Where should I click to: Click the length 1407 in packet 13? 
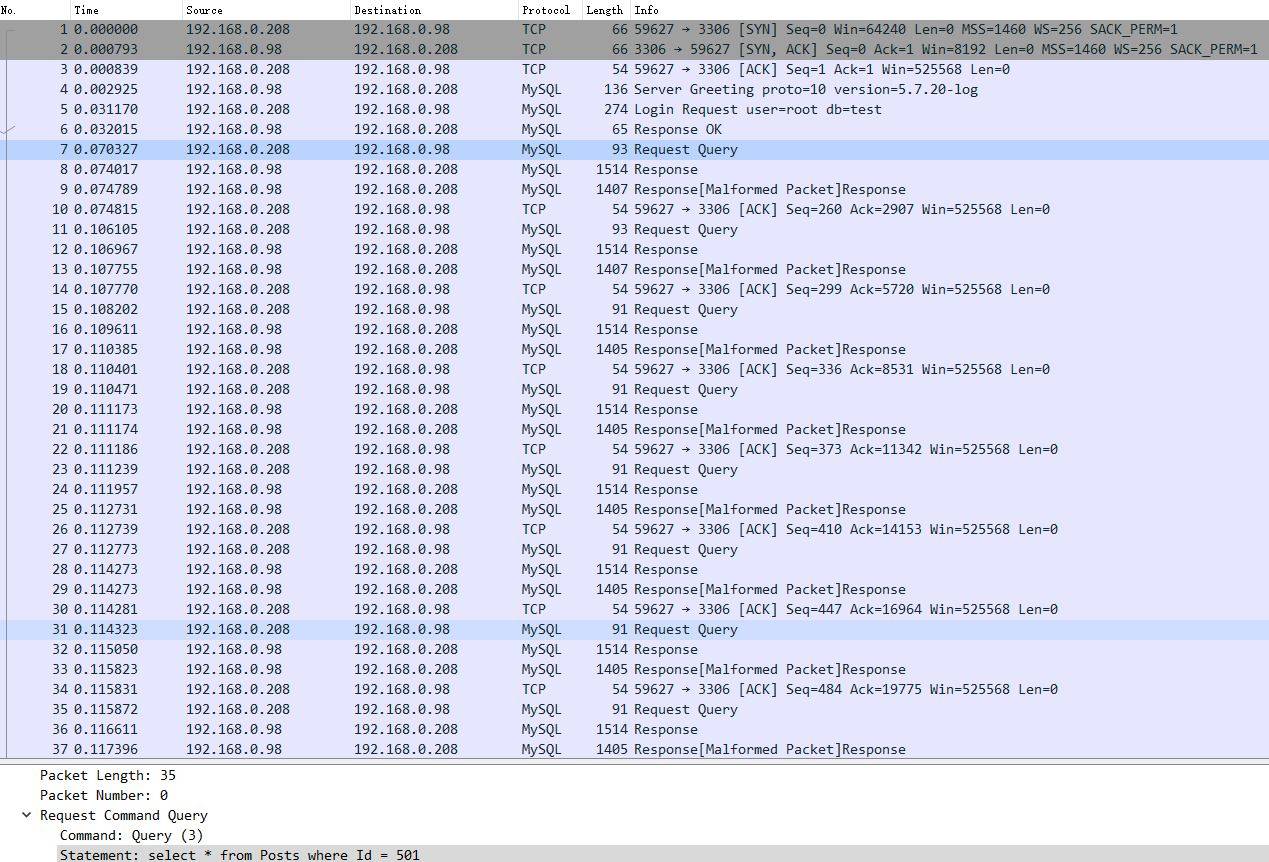[612, 269]
